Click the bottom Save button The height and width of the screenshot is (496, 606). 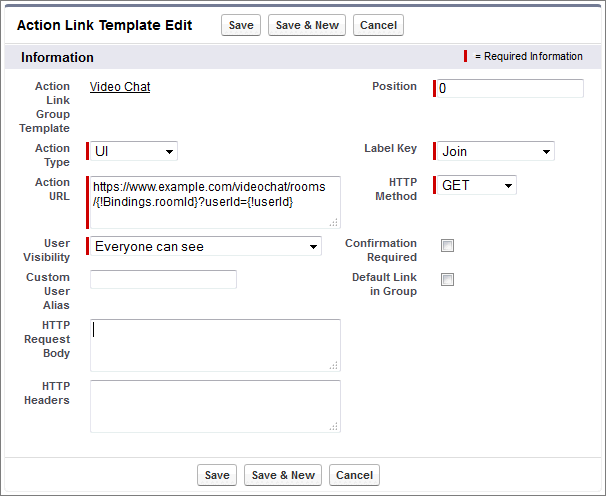pos(217,475)
